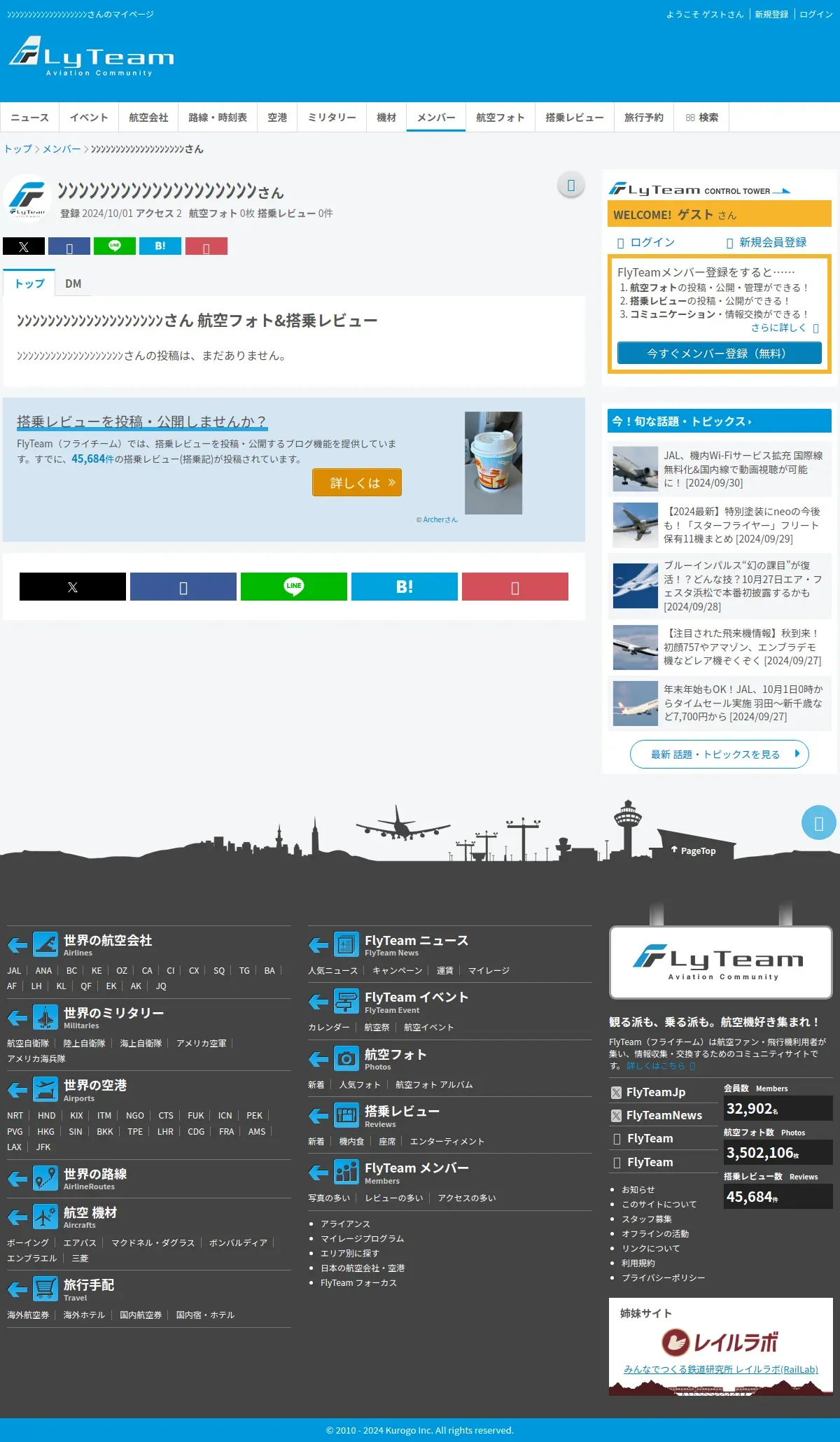The image size is (840, 1442).
Task: Share the profile on X with the small black button
Action: tap(24, 246)
